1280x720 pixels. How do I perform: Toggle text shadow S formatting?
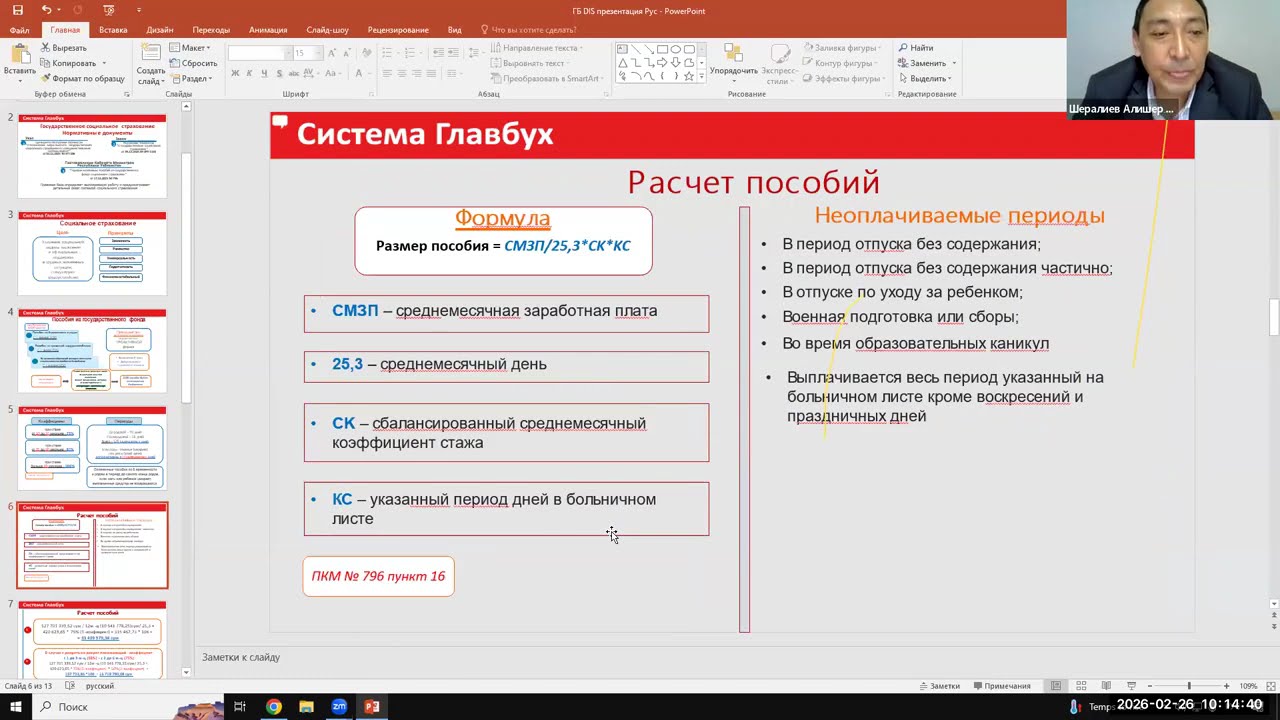tap(278, 73)
